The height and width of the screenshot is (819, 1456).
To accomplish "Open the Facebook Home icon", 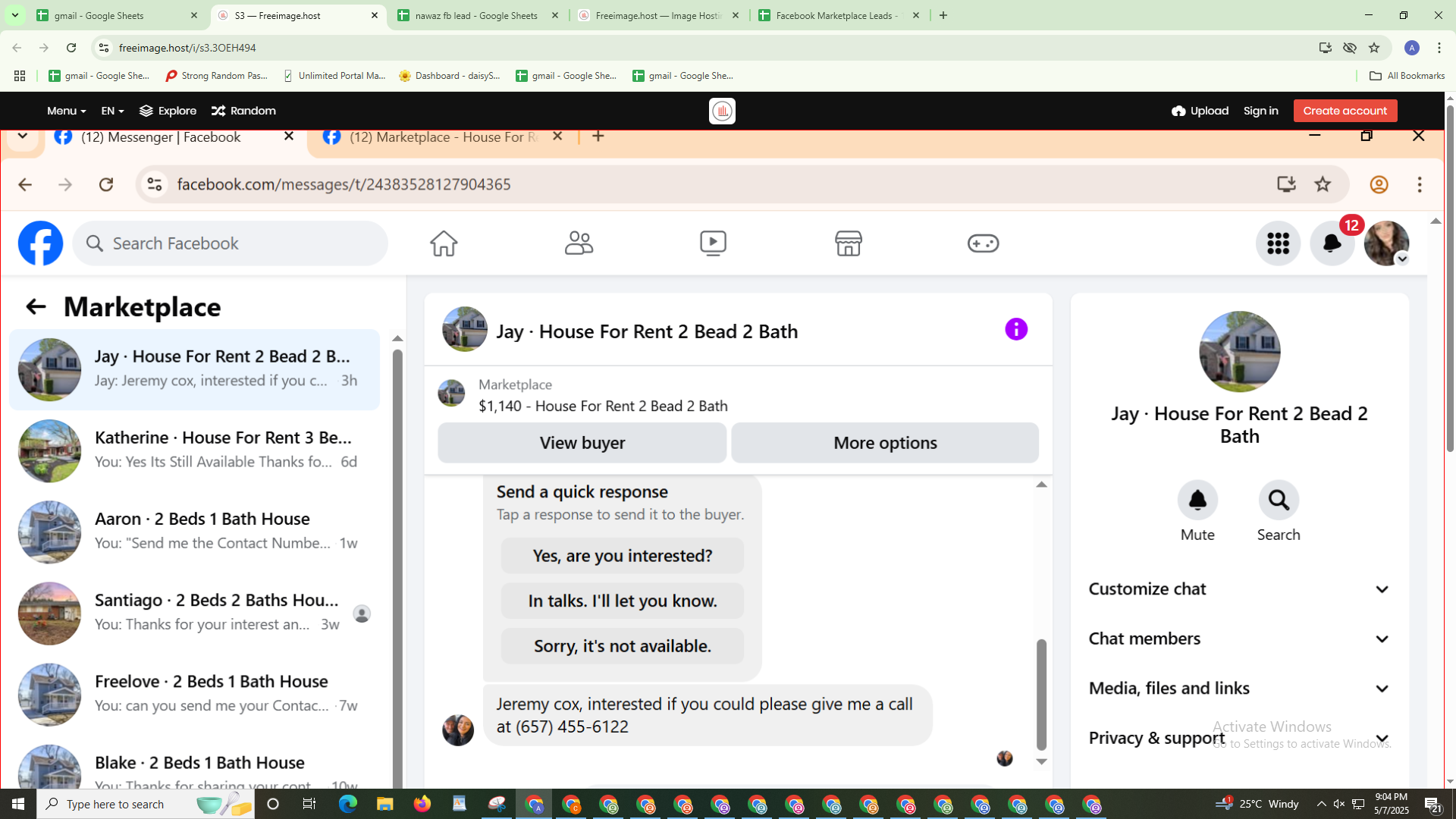I will pyautogui.click(x=444, y=243).
